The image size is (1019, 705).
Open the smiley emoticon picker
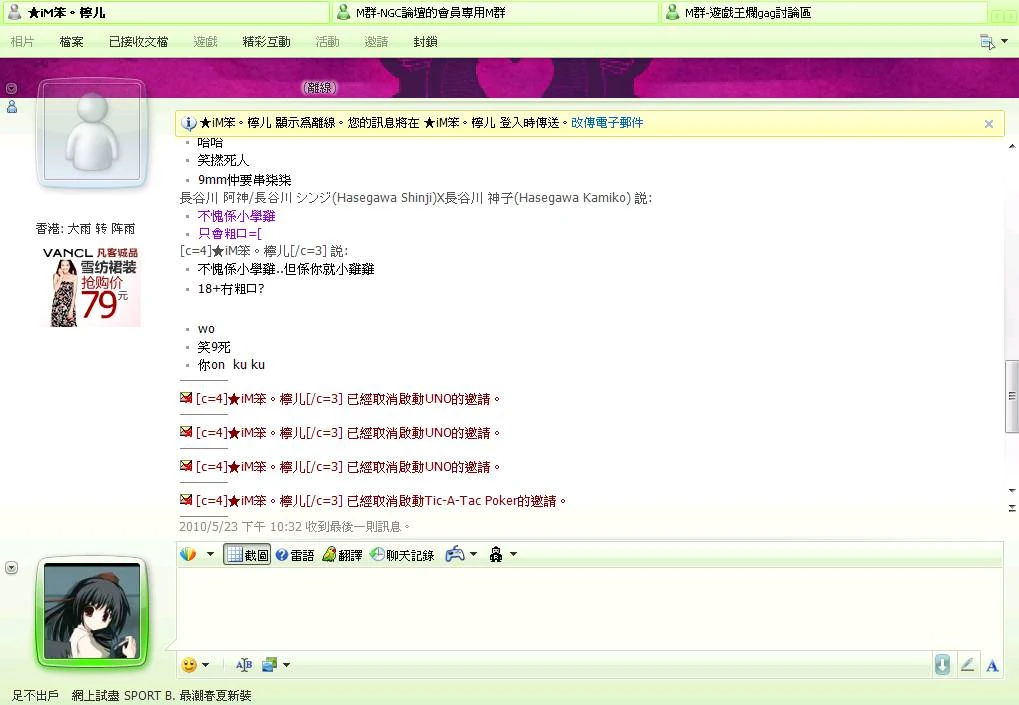point(189,665)
